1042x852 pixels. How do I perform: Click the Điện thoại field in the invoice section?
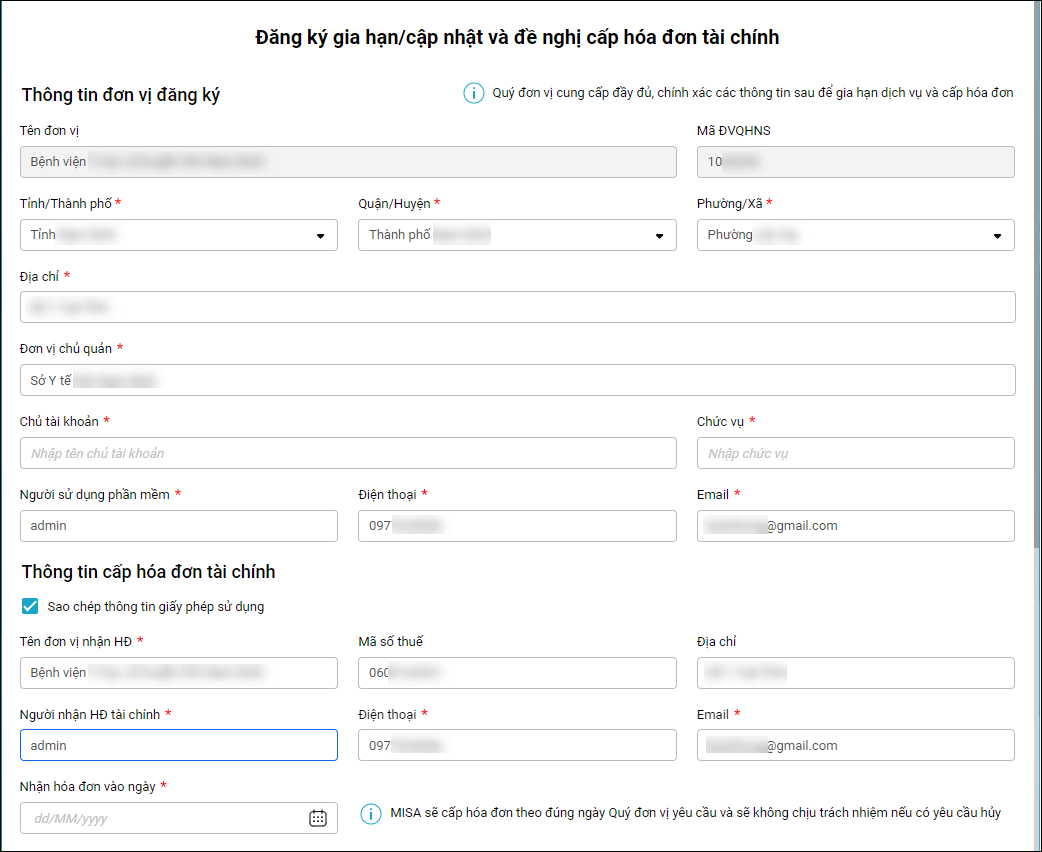[x=517, y=745]
